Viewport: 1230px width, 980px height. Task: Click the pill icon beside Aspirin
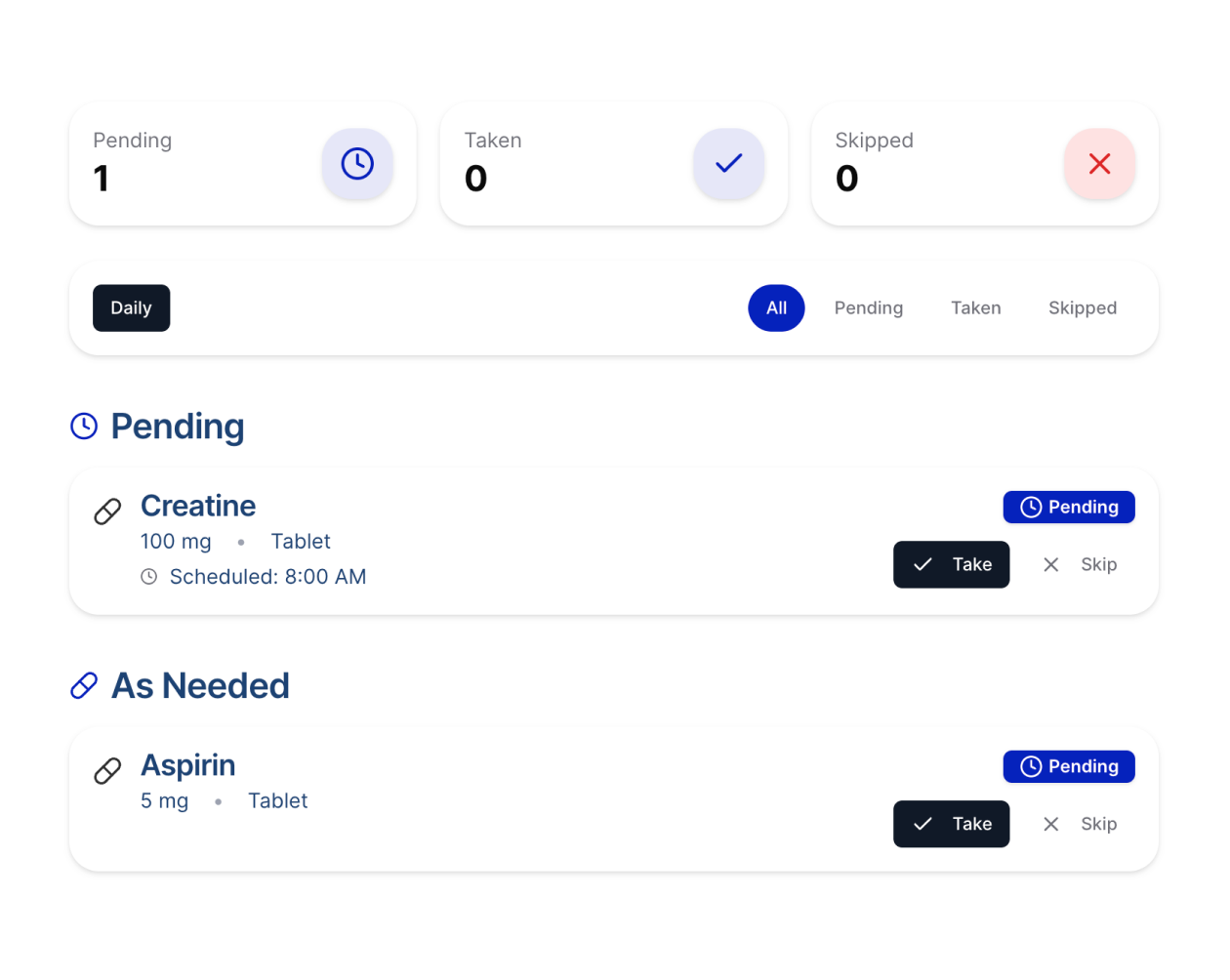pyautogui.click(x=107, y=771)
